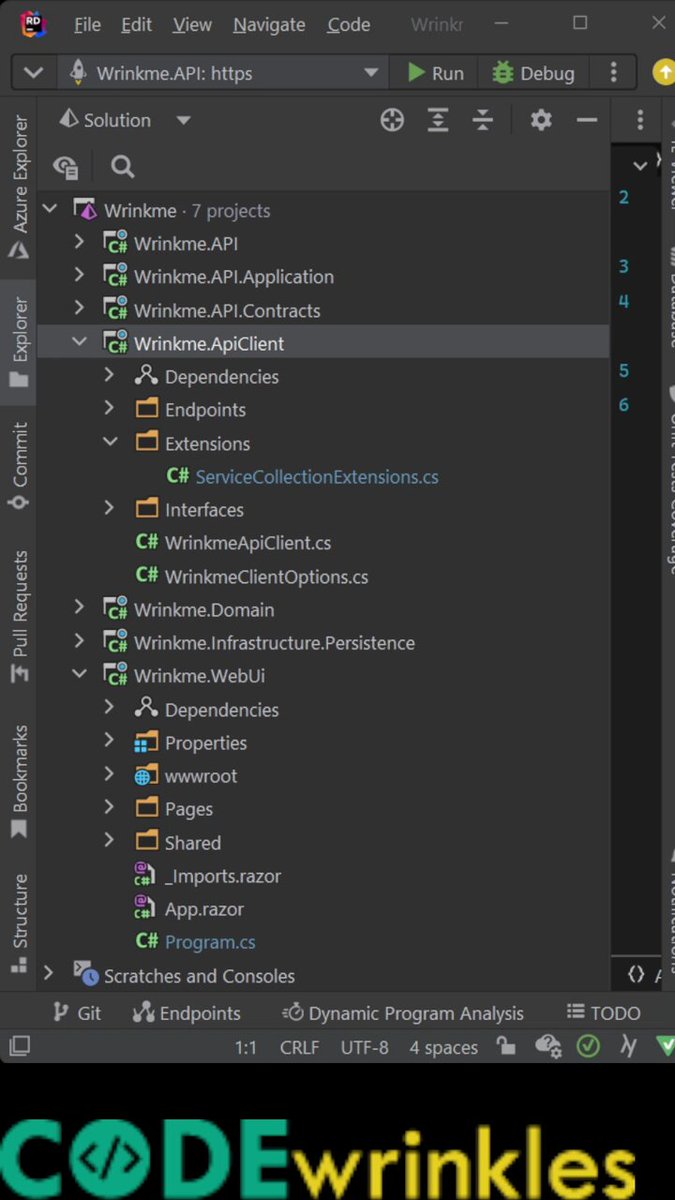
Task: Expand the Wrinkme.API.Contracts project node
Action: pos(79,310)
